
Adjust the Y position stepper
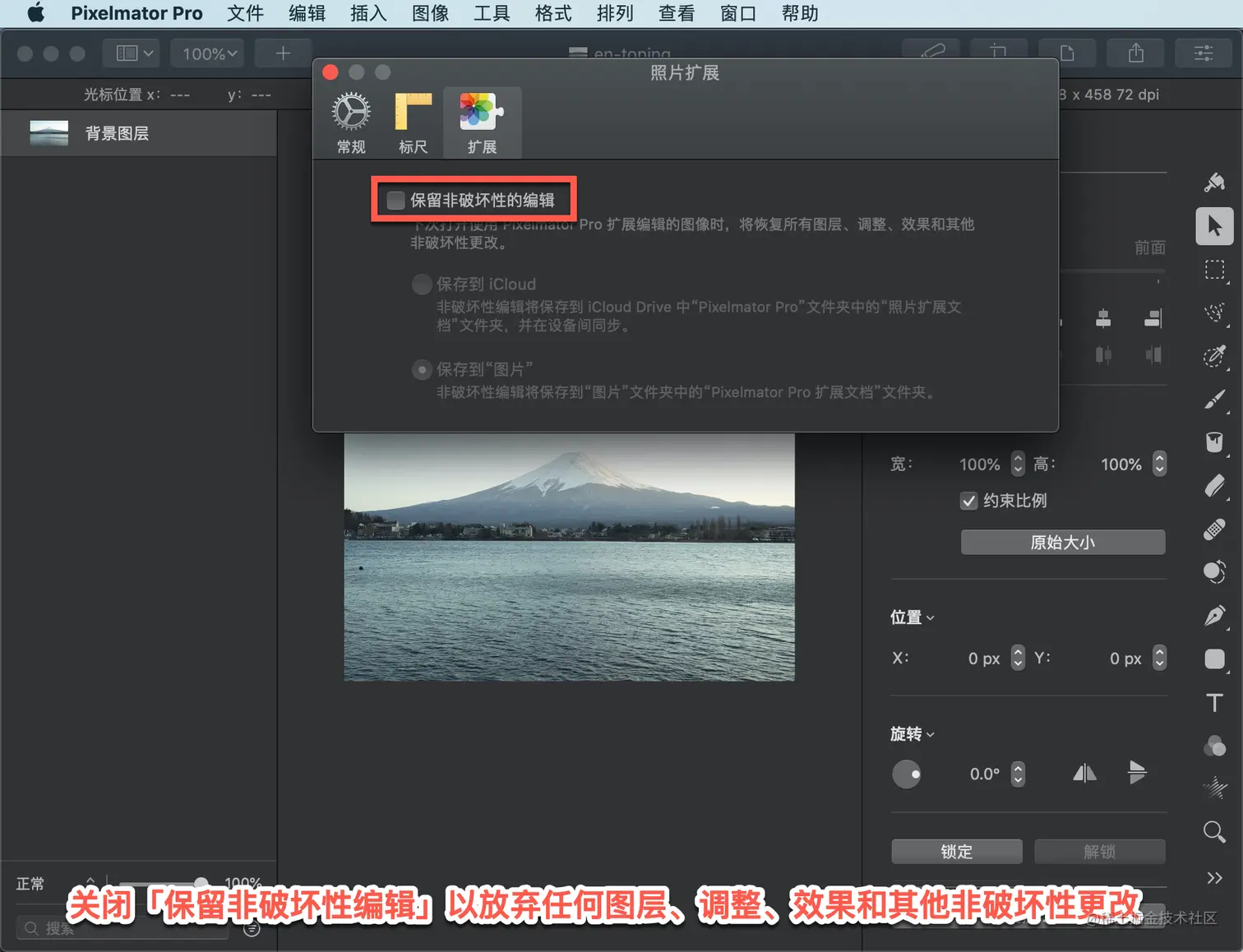click(1159, 658)
